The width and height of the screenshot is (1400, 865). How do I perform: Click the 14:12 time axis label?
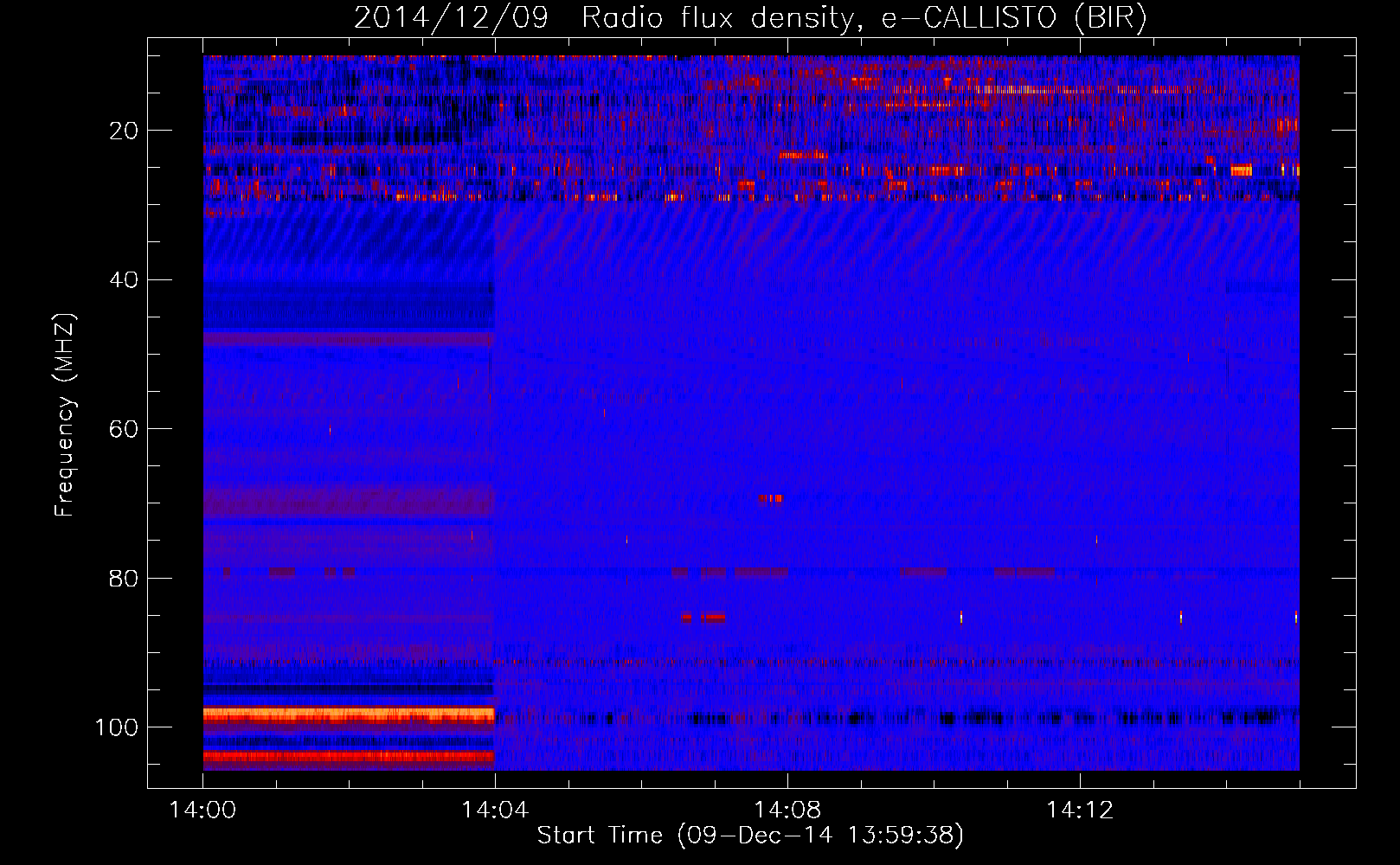tap(1080, 811)
